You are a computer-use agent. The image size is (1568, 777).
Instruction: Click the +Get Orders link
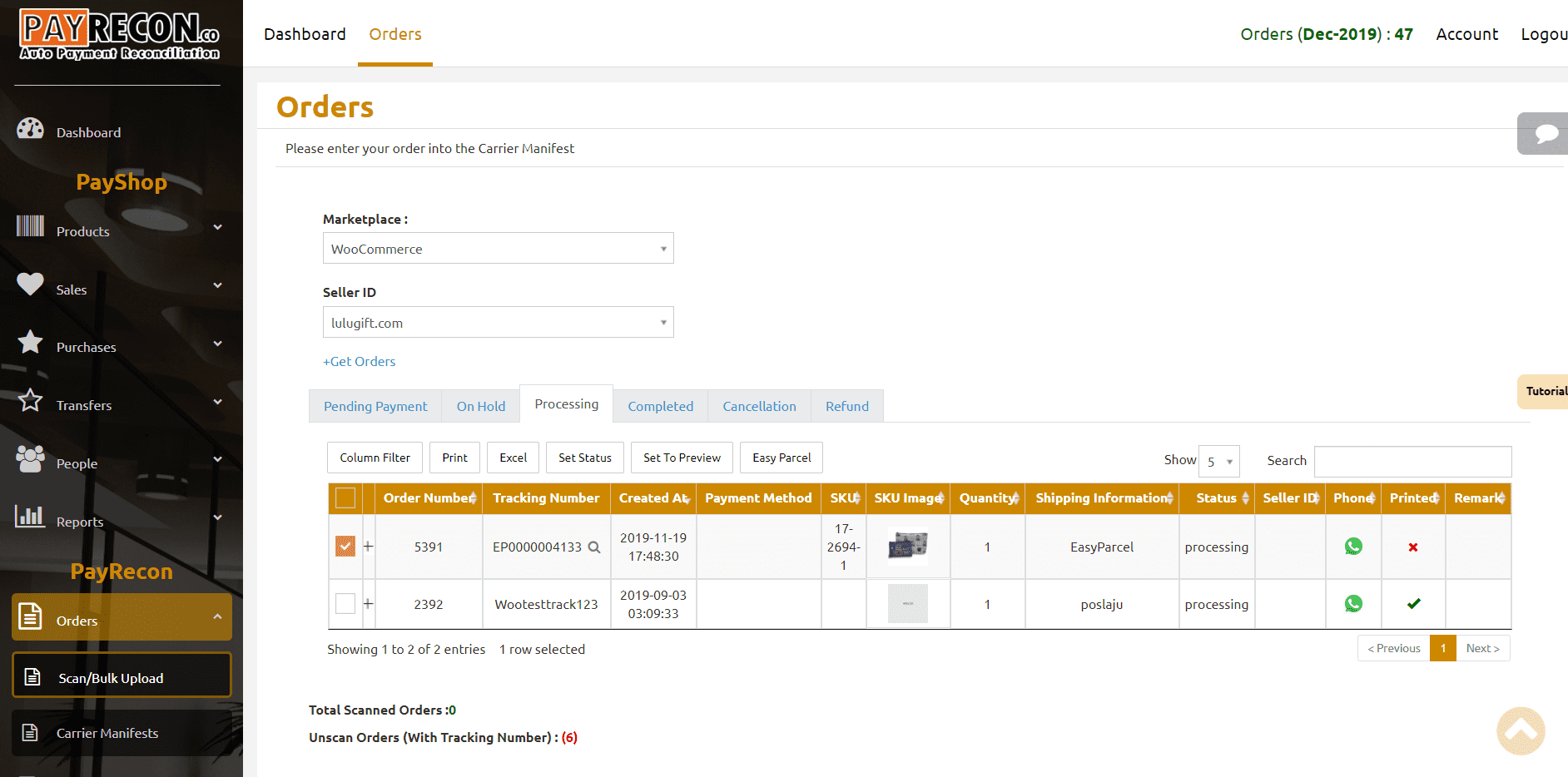coord(360,361)
